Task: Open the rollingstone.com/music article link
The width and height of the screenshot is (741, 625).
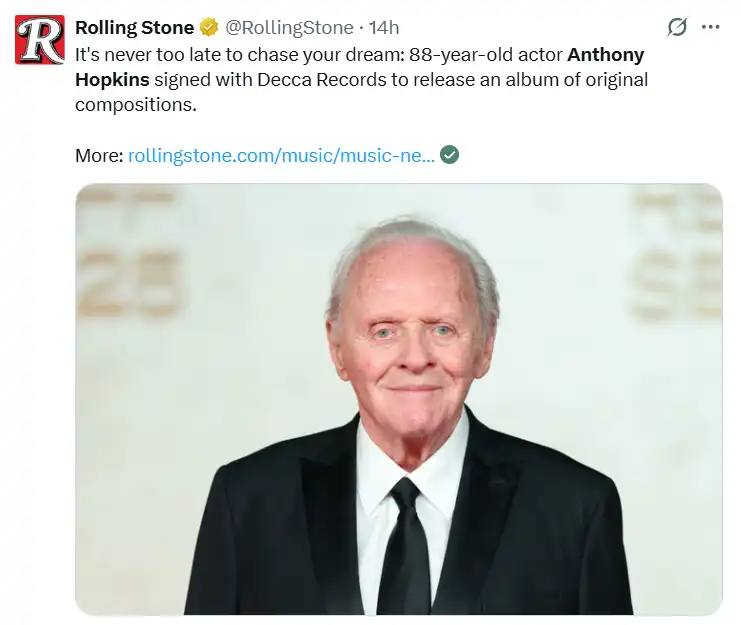Action: (x=281, y=155)
